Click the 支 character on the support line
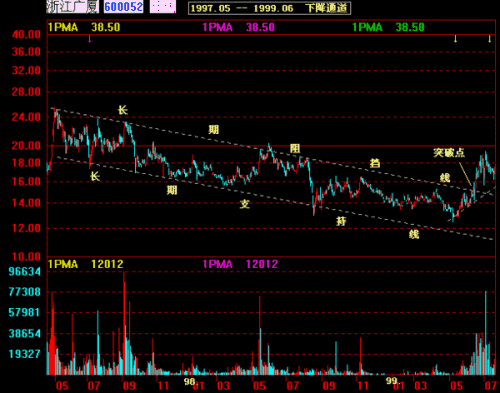This screenshot has width=500, height=393. coord(245,204)
